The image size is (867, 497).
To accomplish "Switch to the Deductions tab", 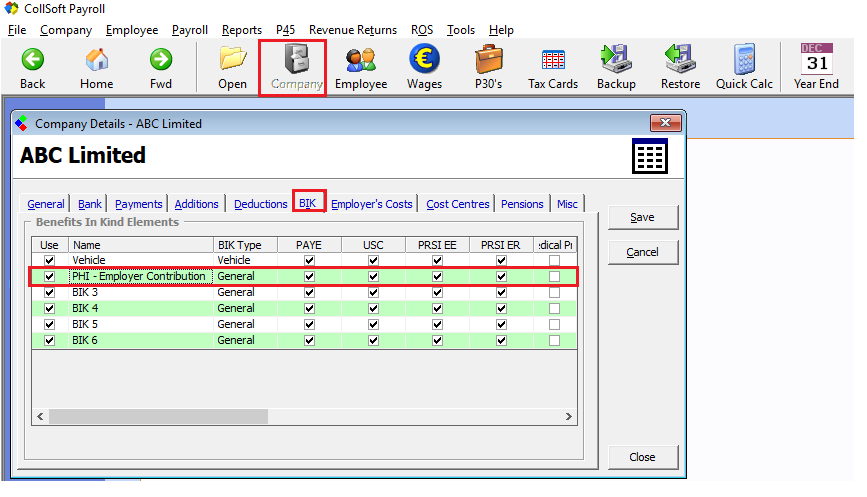I will [260, 204].
